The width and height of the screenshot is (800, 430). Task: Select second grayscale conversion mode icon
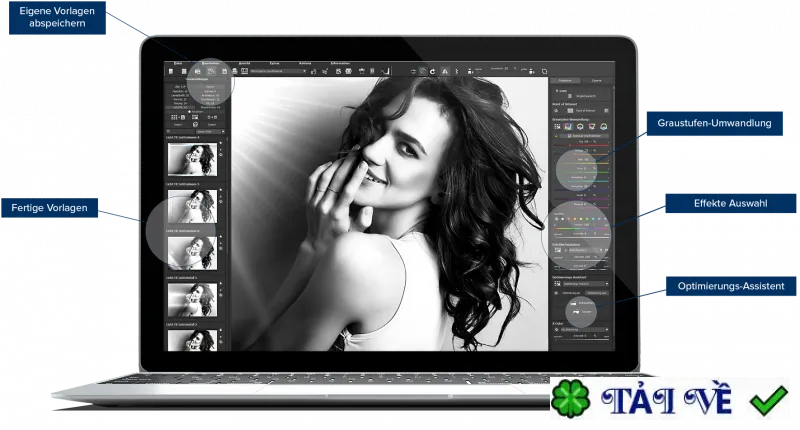click(568, 127)
